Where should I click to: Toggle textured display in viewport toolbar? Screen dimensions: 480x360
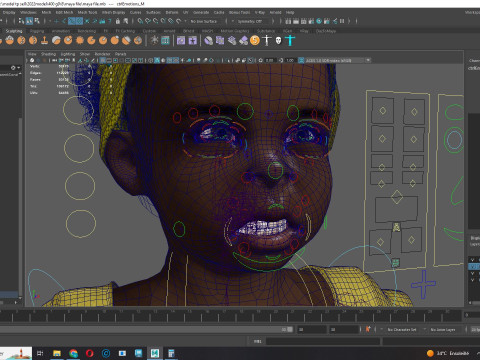[176, 60]
